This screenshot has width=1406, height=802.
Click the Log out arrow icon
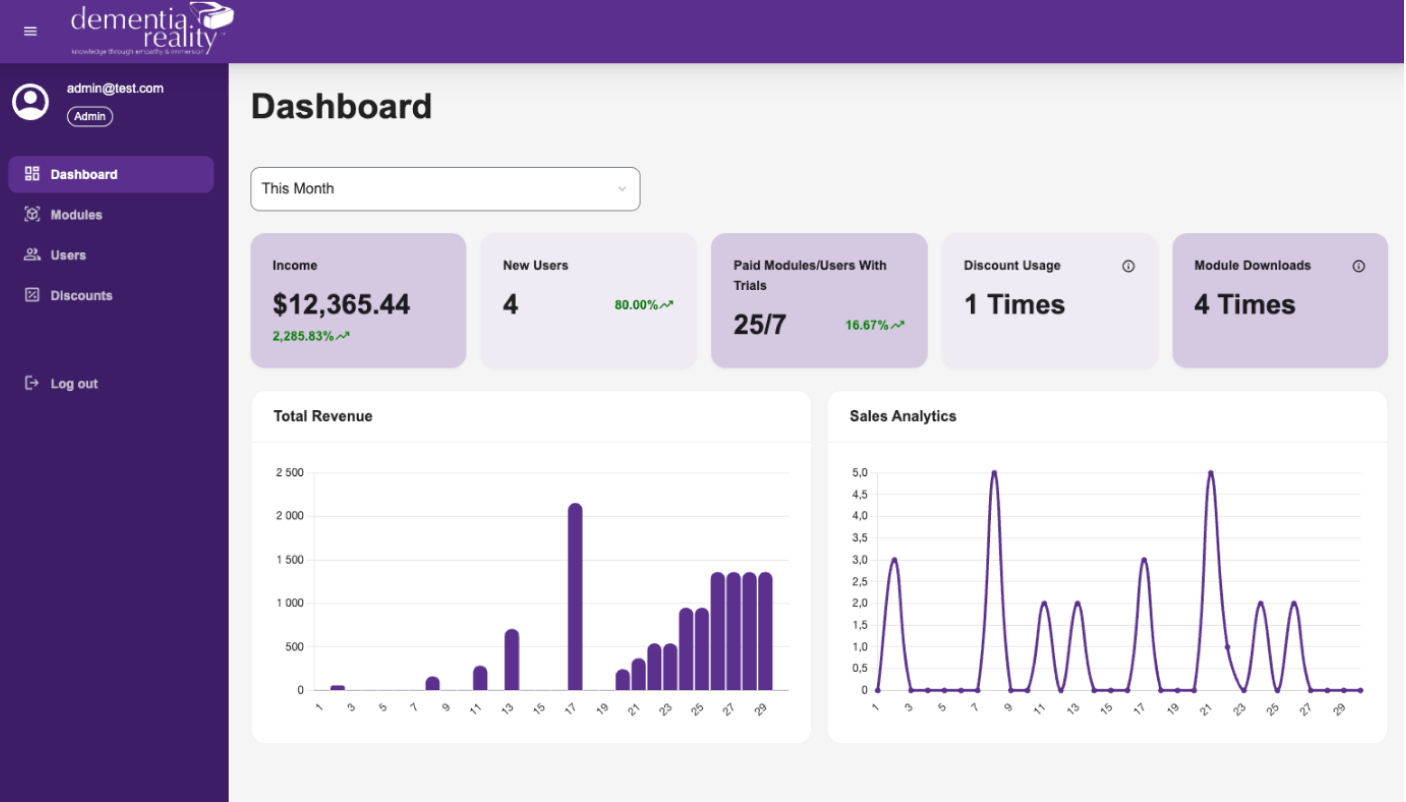coord(32,384)
